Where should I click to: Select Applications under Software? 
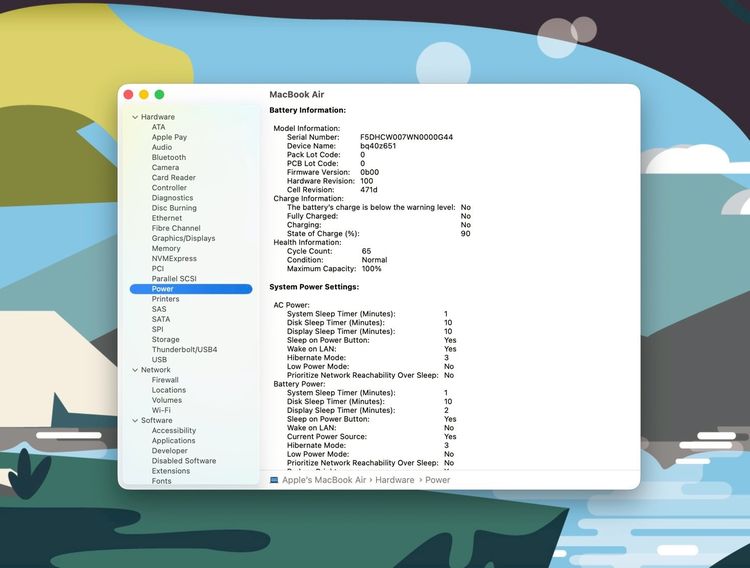[x=174, y=441]
